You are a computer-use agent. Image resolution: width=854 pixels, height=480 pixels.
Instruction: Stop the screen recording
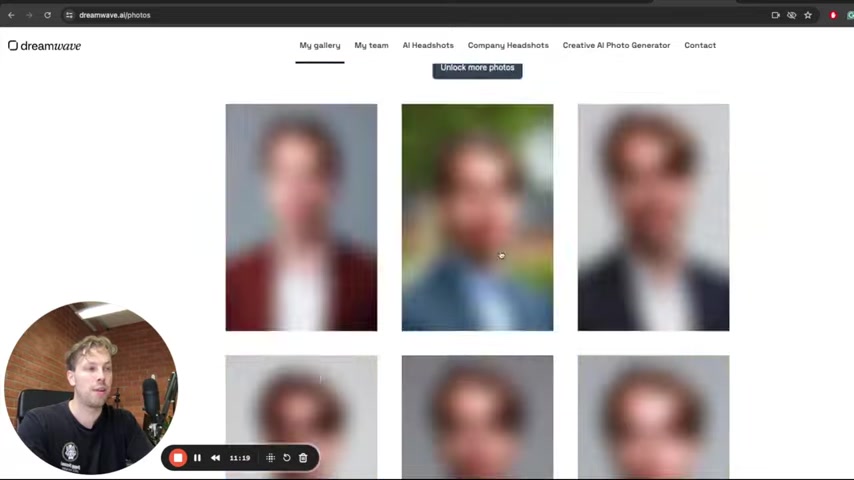pos(178,458)
